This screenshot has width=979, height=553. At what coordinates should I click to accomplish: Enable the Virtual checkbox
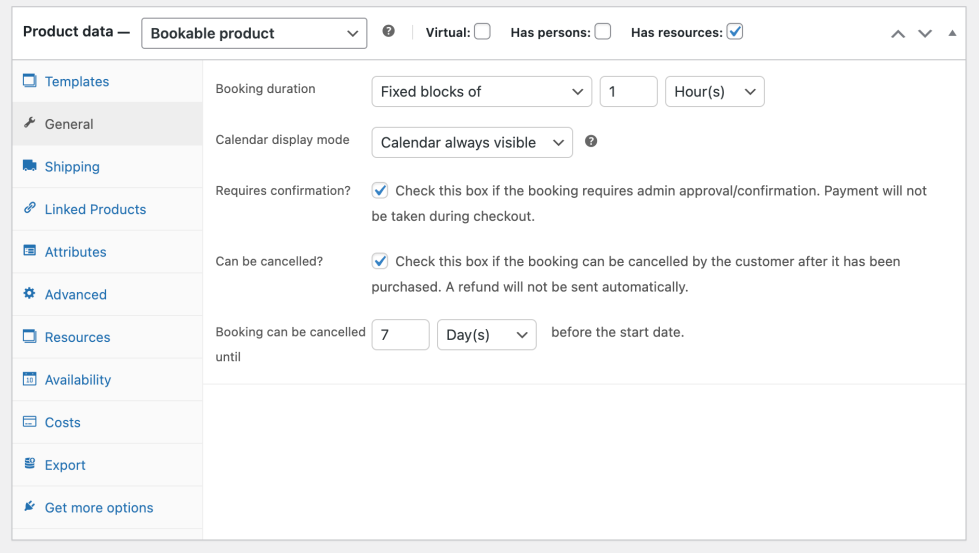pos(482,32)
